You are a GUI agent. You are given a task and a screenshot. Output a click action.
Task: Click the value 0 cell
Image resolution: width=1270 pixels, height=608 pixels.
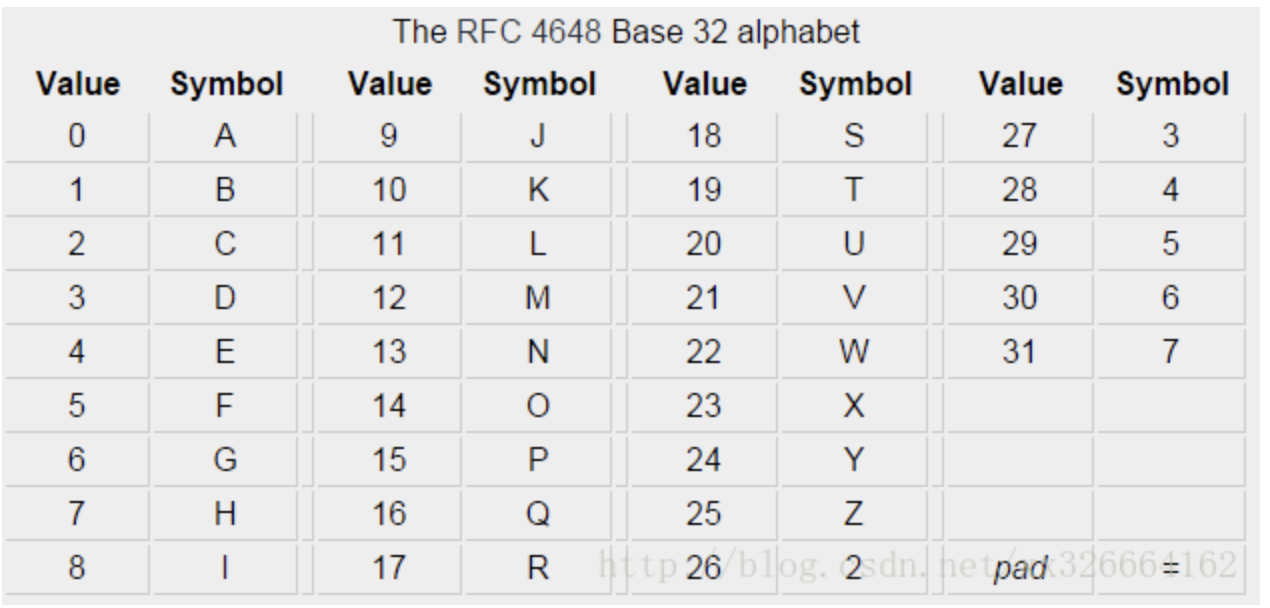pyautogui.click(x=75, y=136)
